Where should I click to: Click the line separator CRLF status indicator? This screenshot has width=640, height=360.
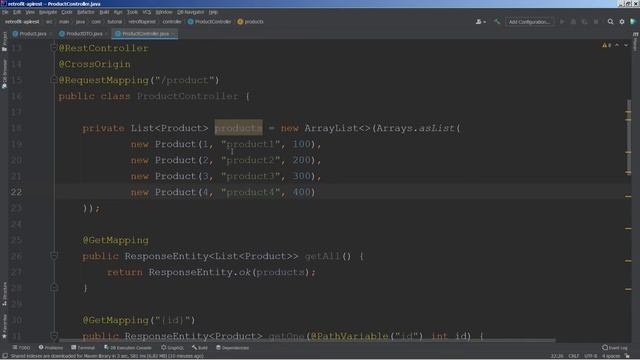[x=573, y=356]
